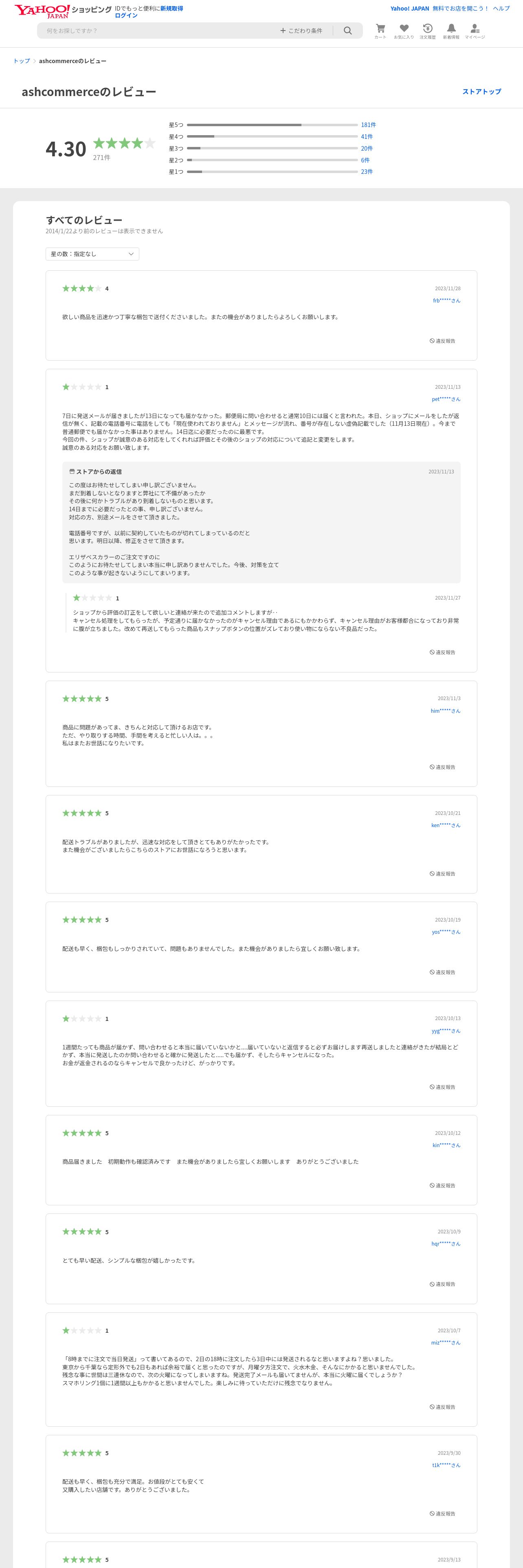
Task: Click the ストアからの返信 heading
Action: pos(99,472)
